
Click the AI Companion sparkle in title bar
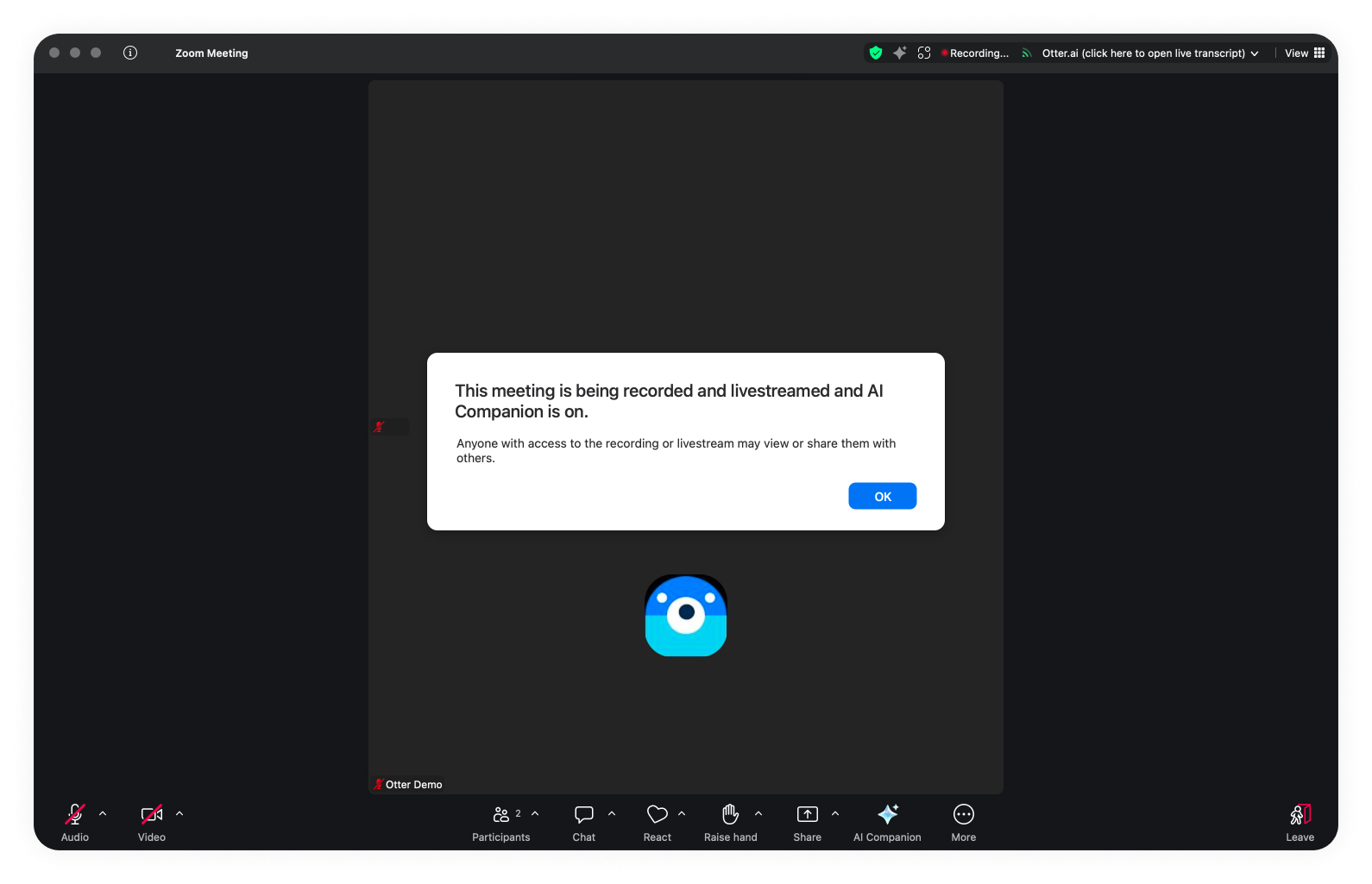coord(900,53)
